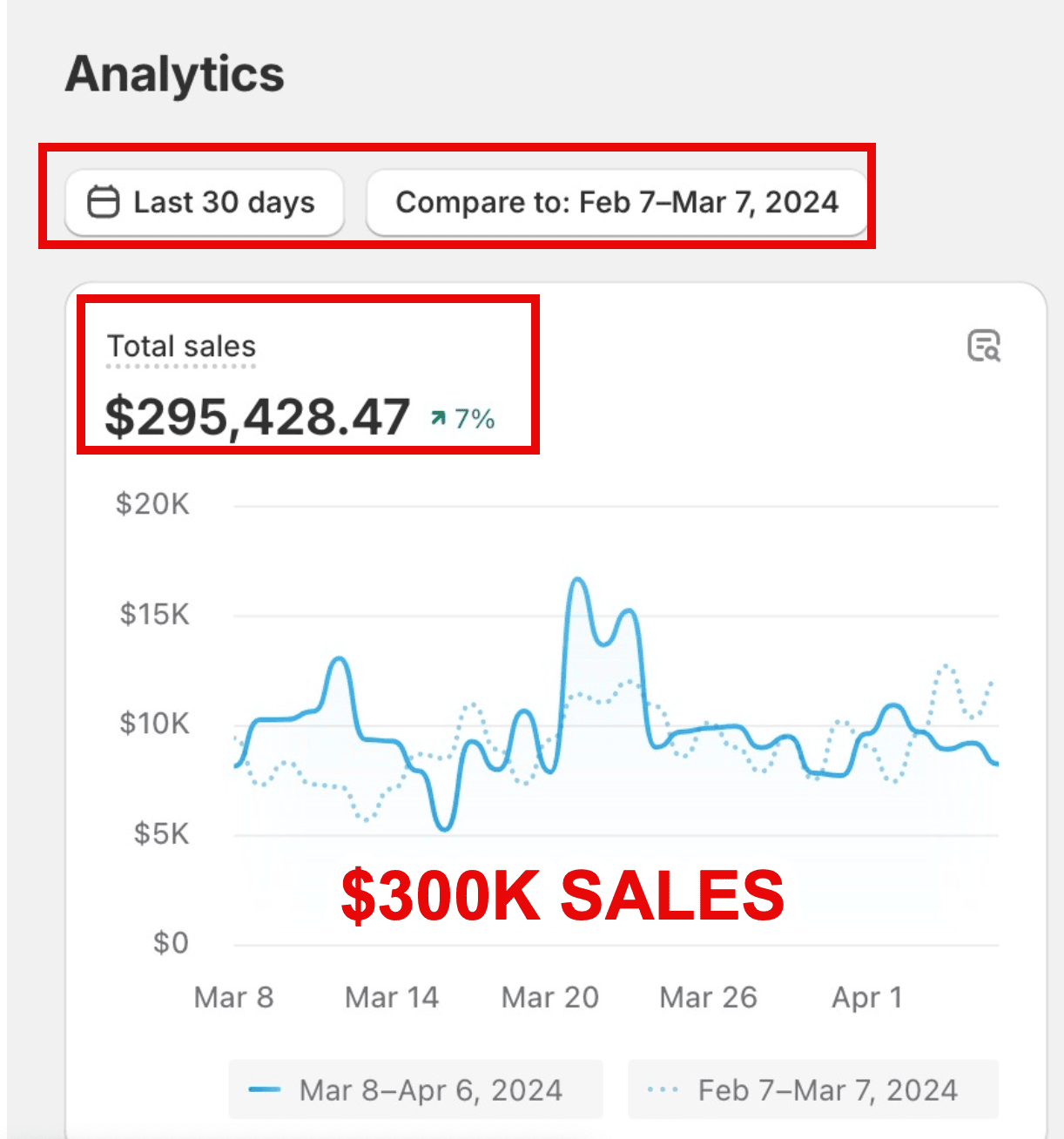This screenshot has width=1064, height=1139.
Task: Click the dotted line legend swatch
Action: 663,1090
